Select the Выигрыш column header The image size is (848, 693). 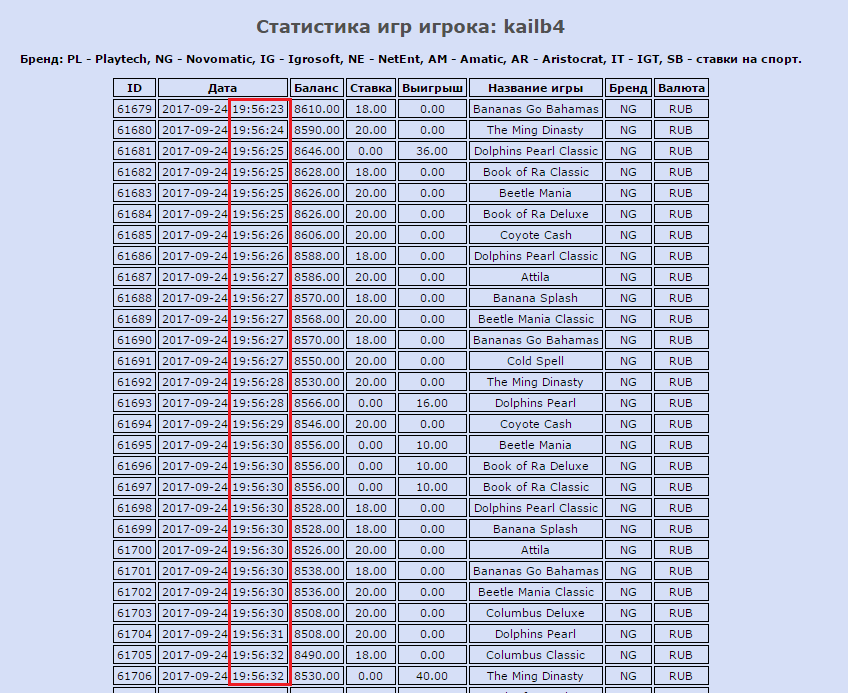tap(432, 88)
